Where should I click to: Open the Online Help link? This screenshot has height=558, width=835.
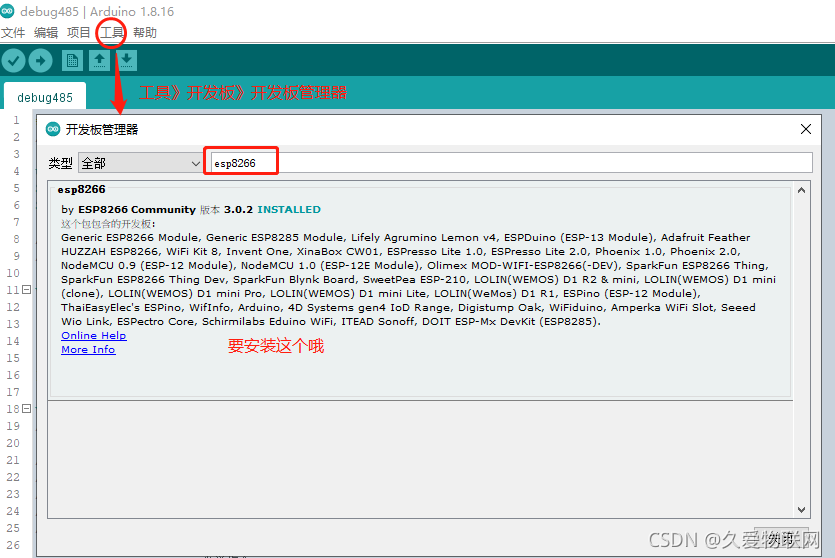pyautogui.click(x=94, y=335)
